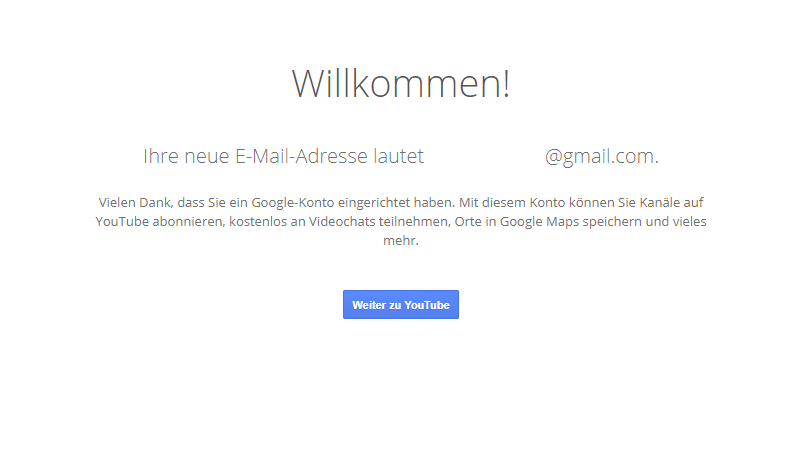Click the word lautet in the subtitle
Image resolution: width=803 pixels, height=449 pixels.
(x=398, y=156)
